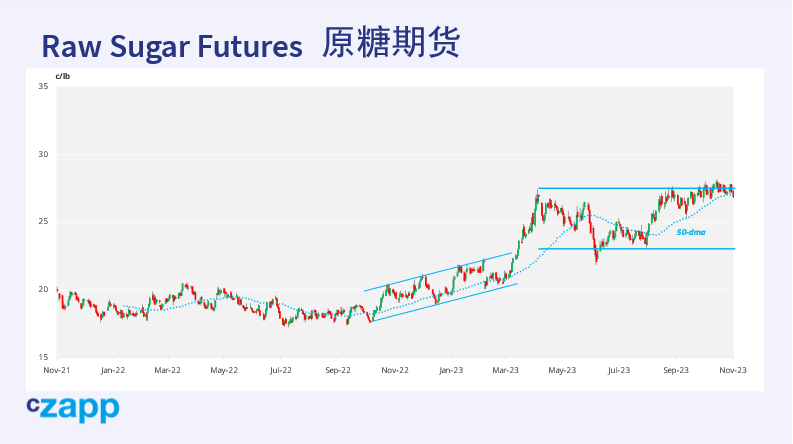Click the 15 y-axis value
Screen dimensions: 793x444
(x=43, y=357)
